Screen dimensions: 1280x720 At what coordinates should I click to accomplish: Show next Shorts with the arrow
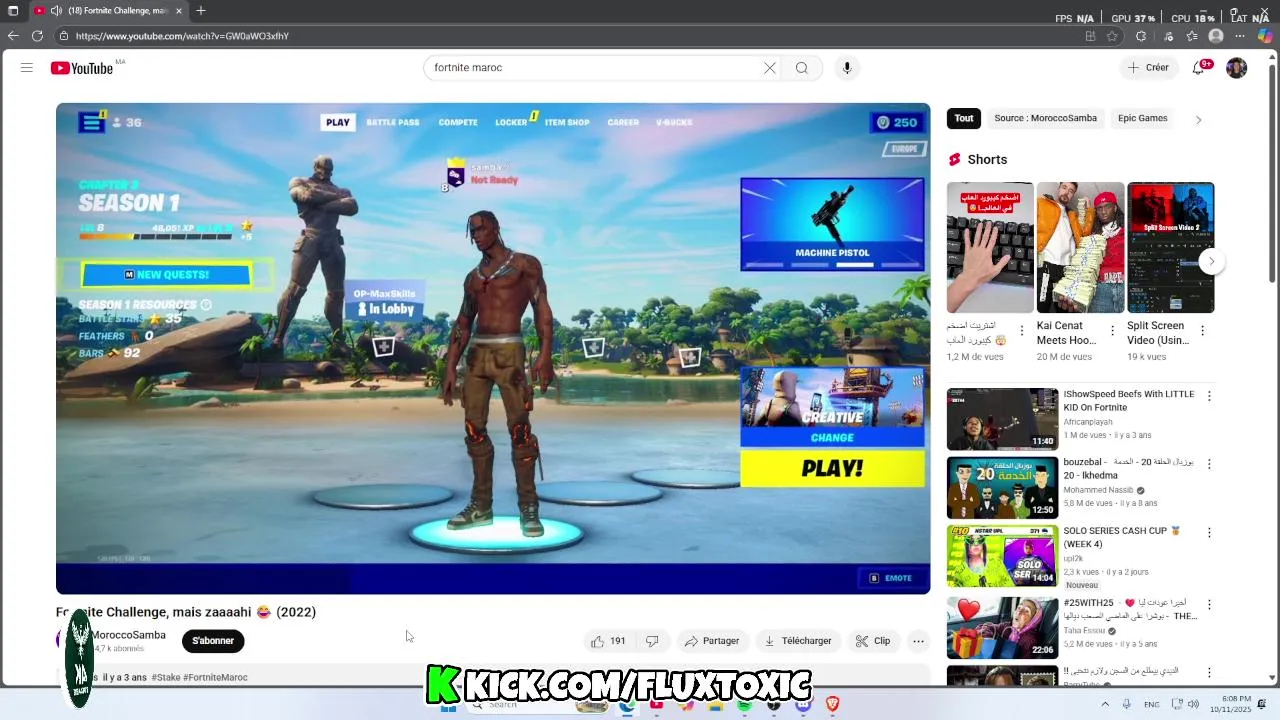1211,261
